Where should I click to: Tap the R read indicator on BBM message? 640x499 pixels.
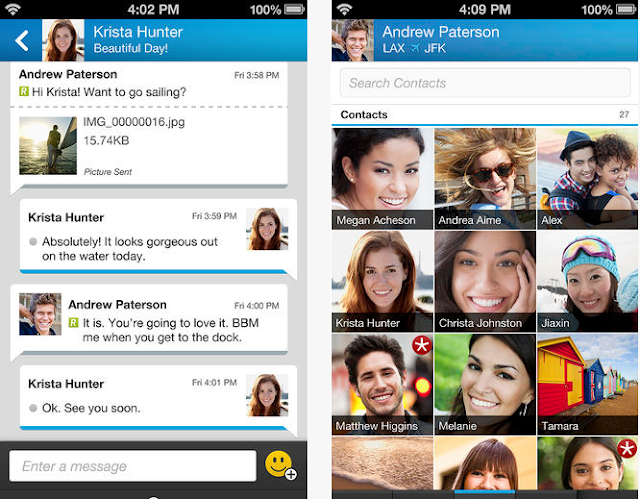[73, 323]
